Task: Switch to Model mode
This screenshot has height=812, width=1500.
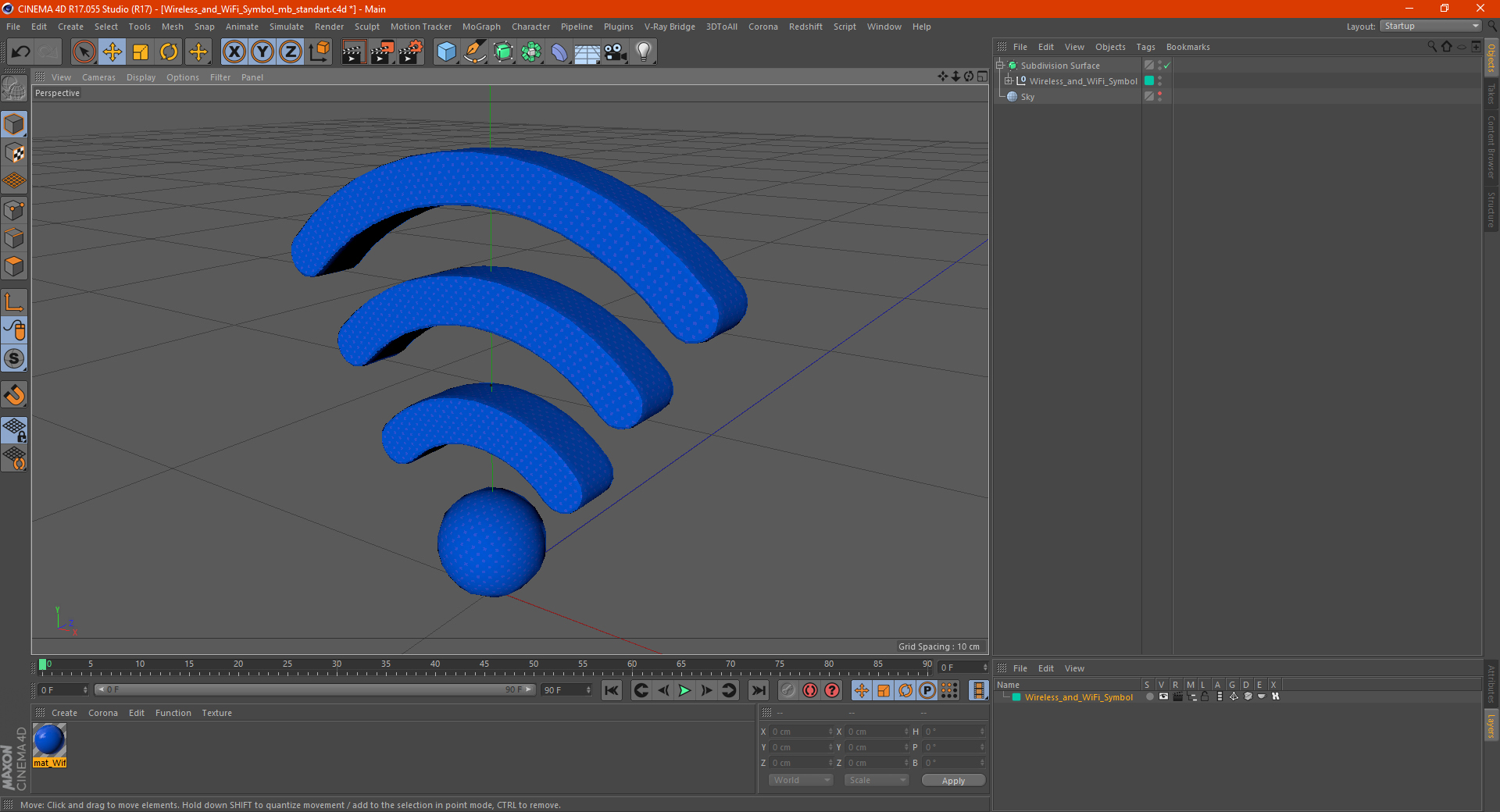Action: pos(14,124)
